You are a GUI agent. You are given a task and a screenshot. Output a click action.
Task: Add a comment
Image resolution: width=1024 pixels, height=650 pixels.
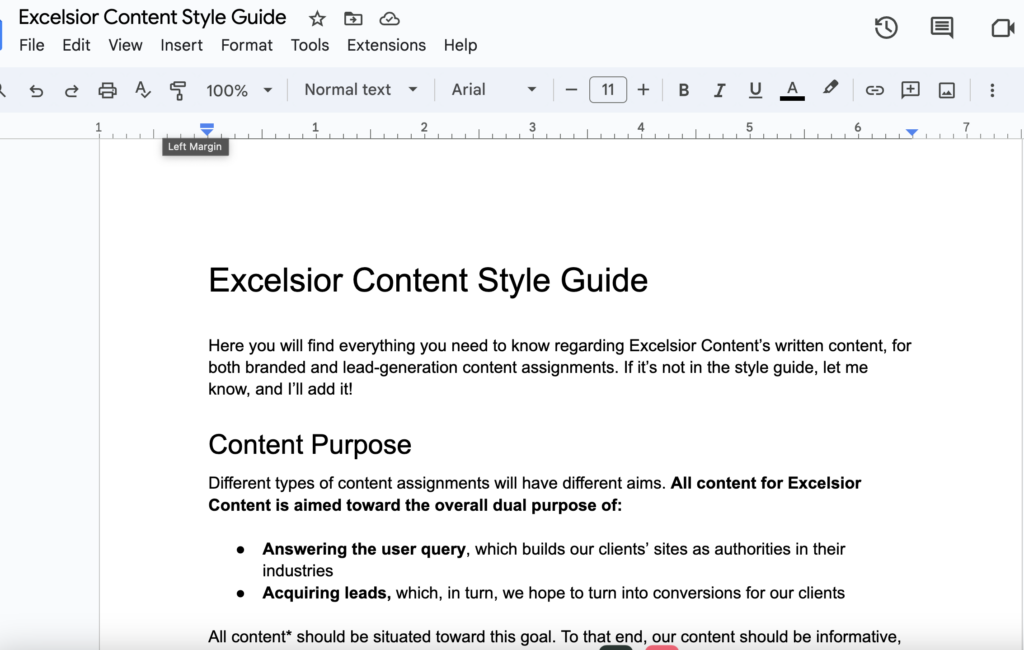(x=910, y=89)
